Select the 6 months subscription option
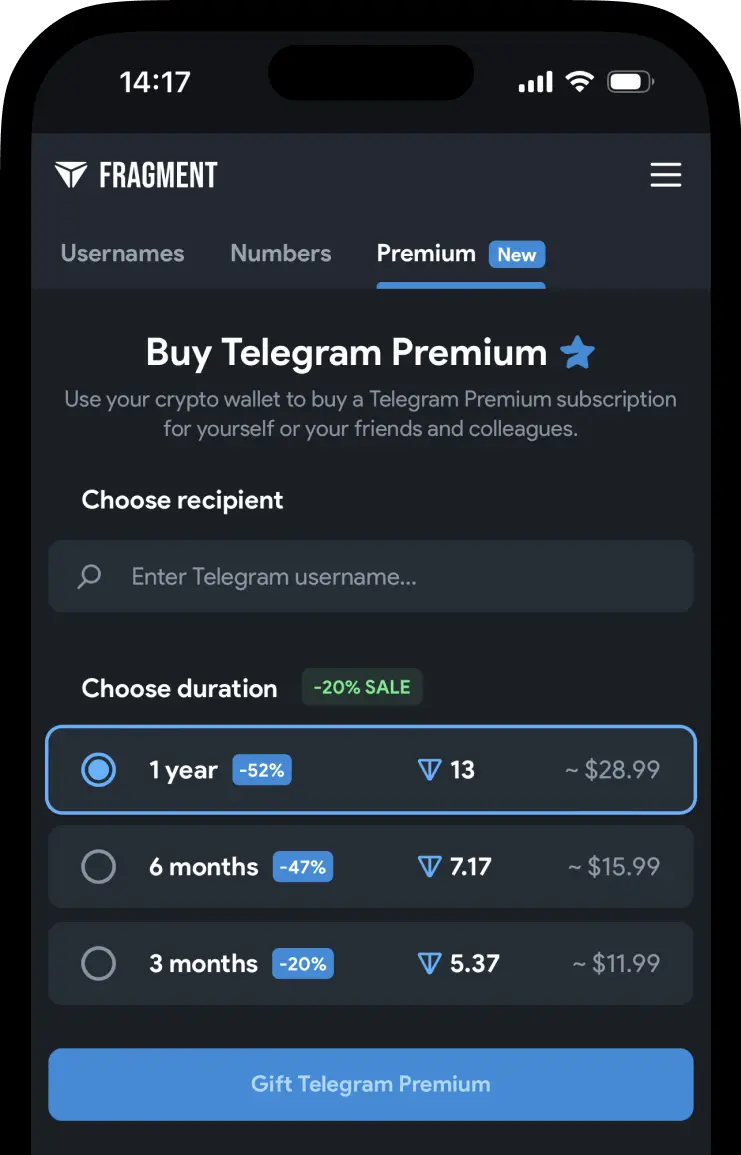 point(99,867)
